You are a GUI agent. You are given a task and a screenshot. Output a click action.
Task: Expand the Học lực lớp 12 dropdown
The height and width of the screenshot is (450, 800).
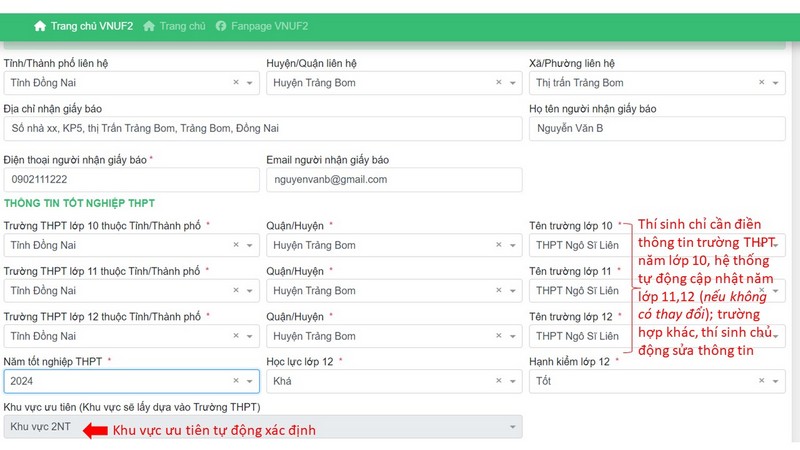point(512,381)
